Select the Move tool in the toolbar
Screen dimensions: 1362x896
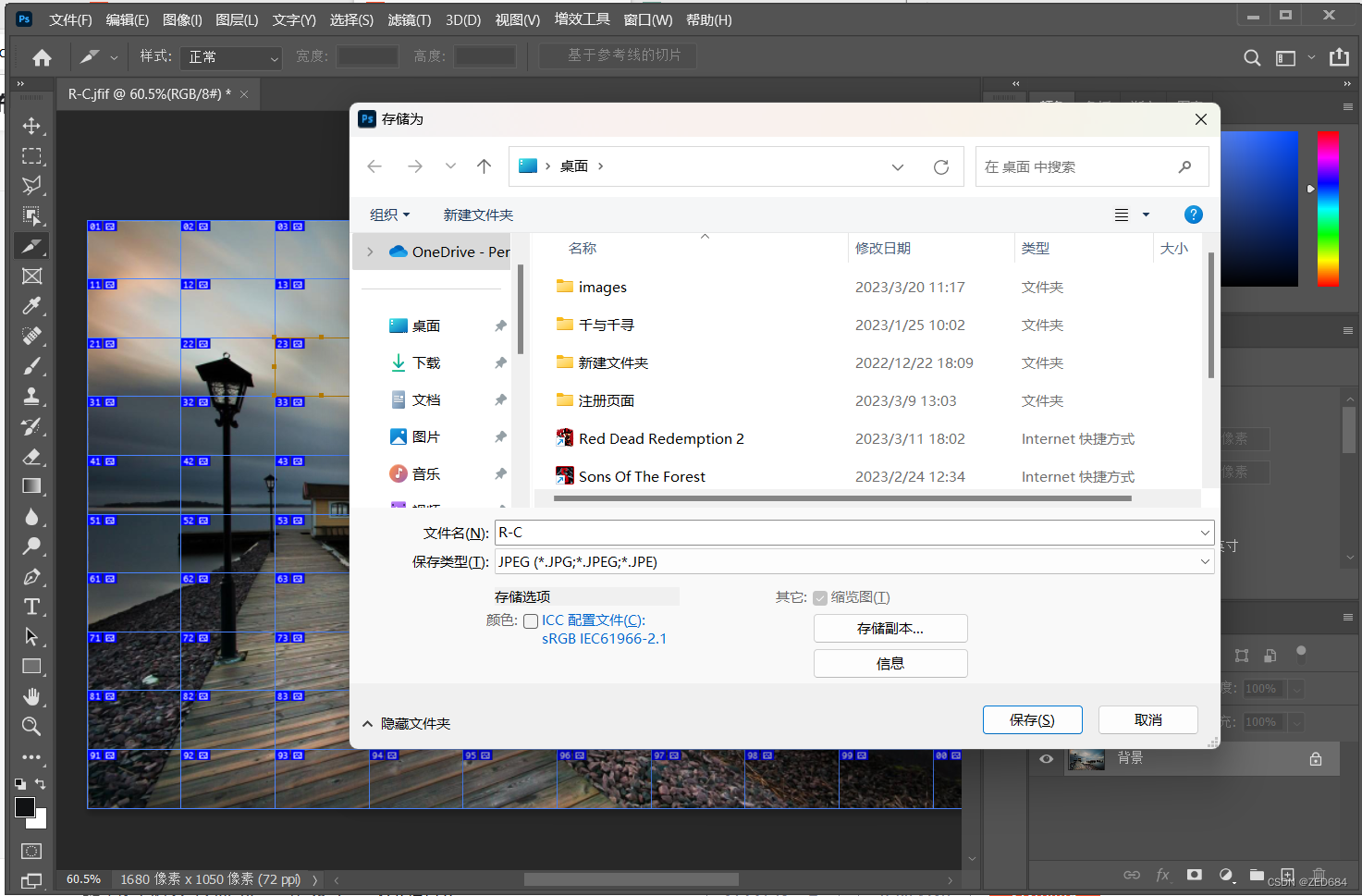pyautogui.click(x=32, y=126)
